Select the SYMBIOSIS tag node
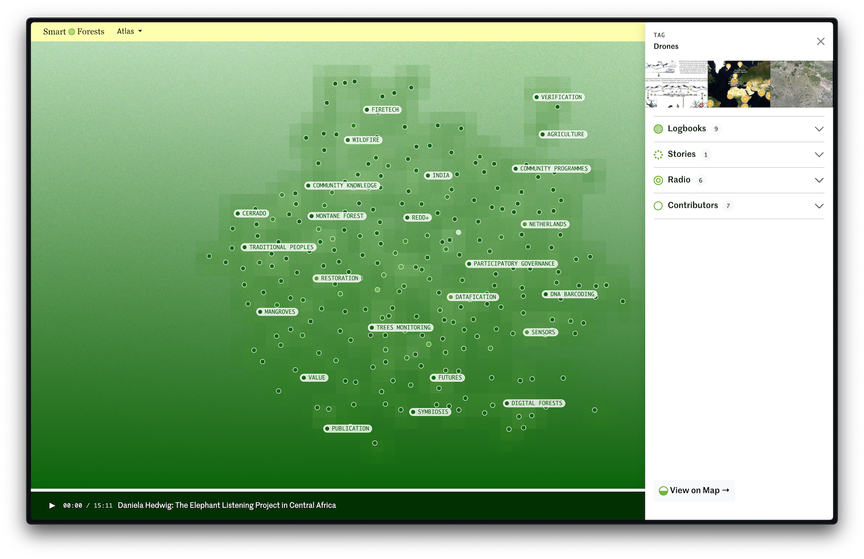Viewport: 864px width, 559px height. coord(430,412)
